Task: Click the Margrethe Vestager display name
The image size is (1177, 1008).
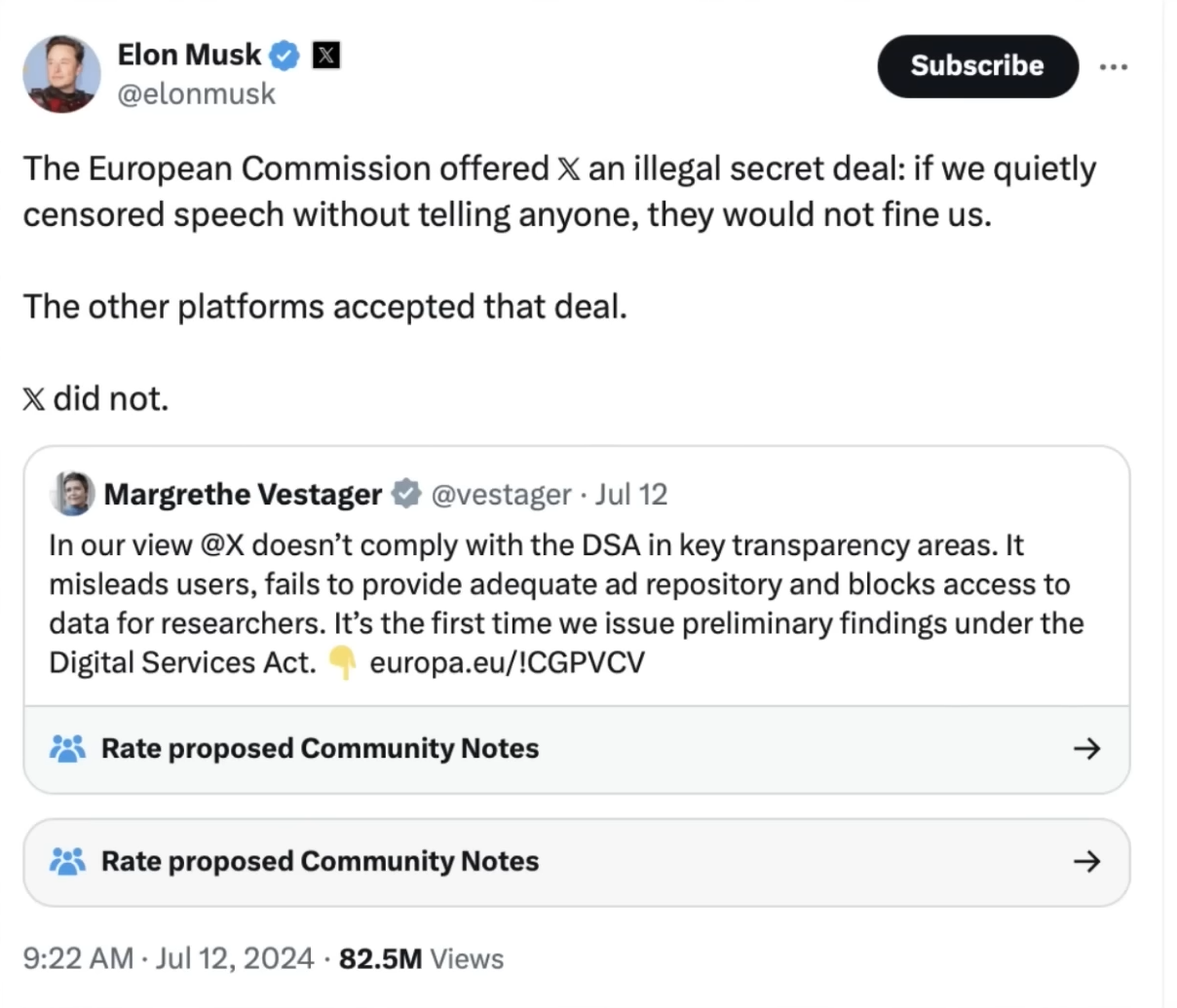Action: click(x=243, y=495)
